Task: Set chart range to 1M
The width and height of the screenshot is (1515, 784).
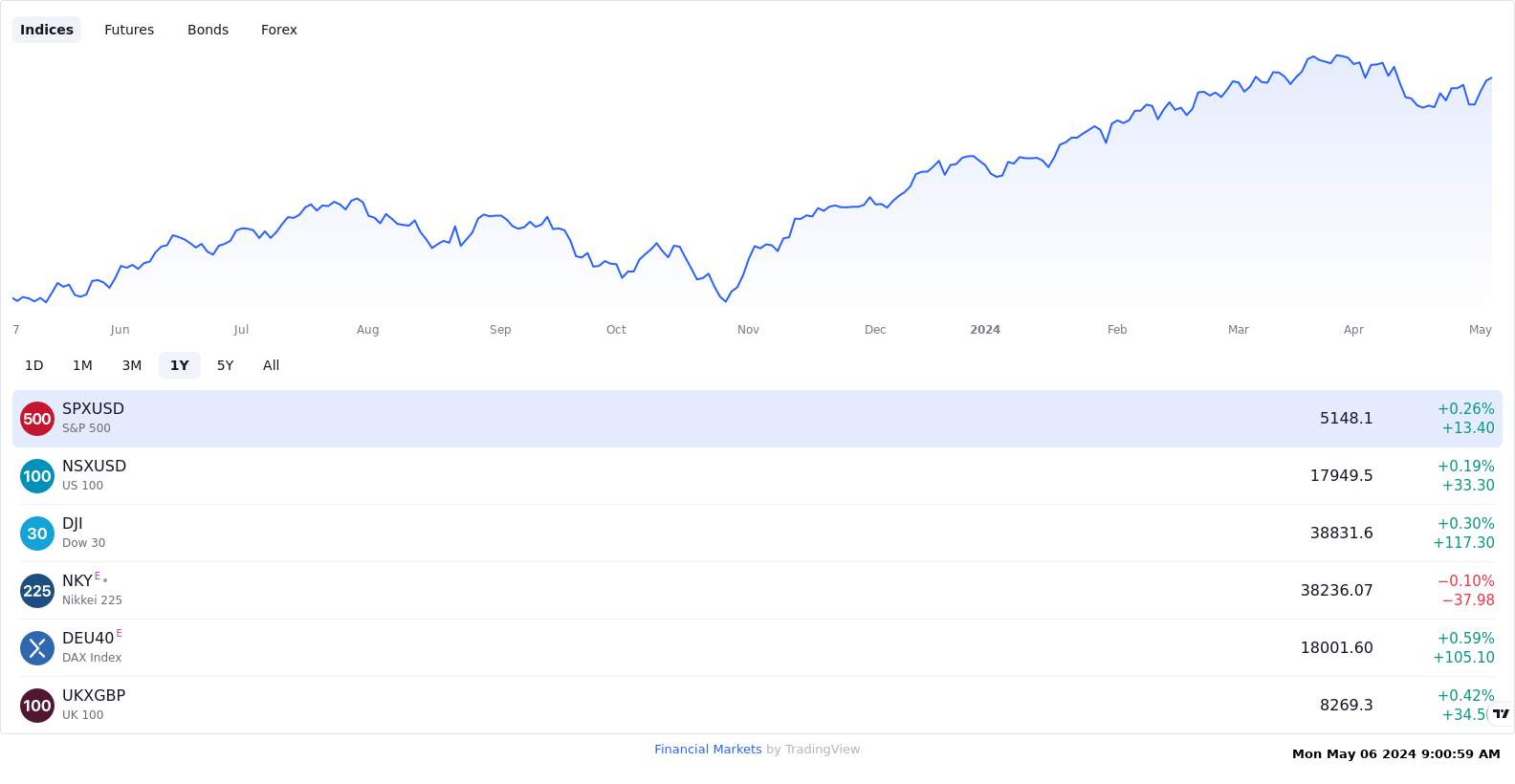Action: tap(82, 365)
